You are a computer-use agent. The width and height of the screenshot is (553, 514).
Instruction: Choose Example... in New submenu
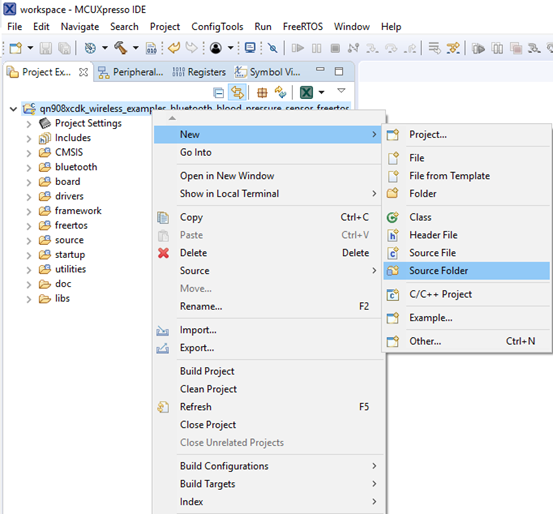[467, 318]
